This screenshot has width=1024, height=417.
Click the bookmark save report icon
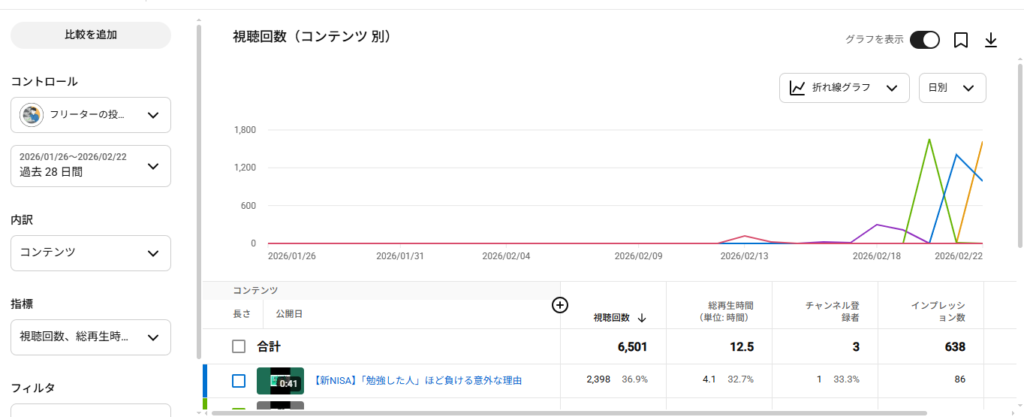(x=960, y=40)
